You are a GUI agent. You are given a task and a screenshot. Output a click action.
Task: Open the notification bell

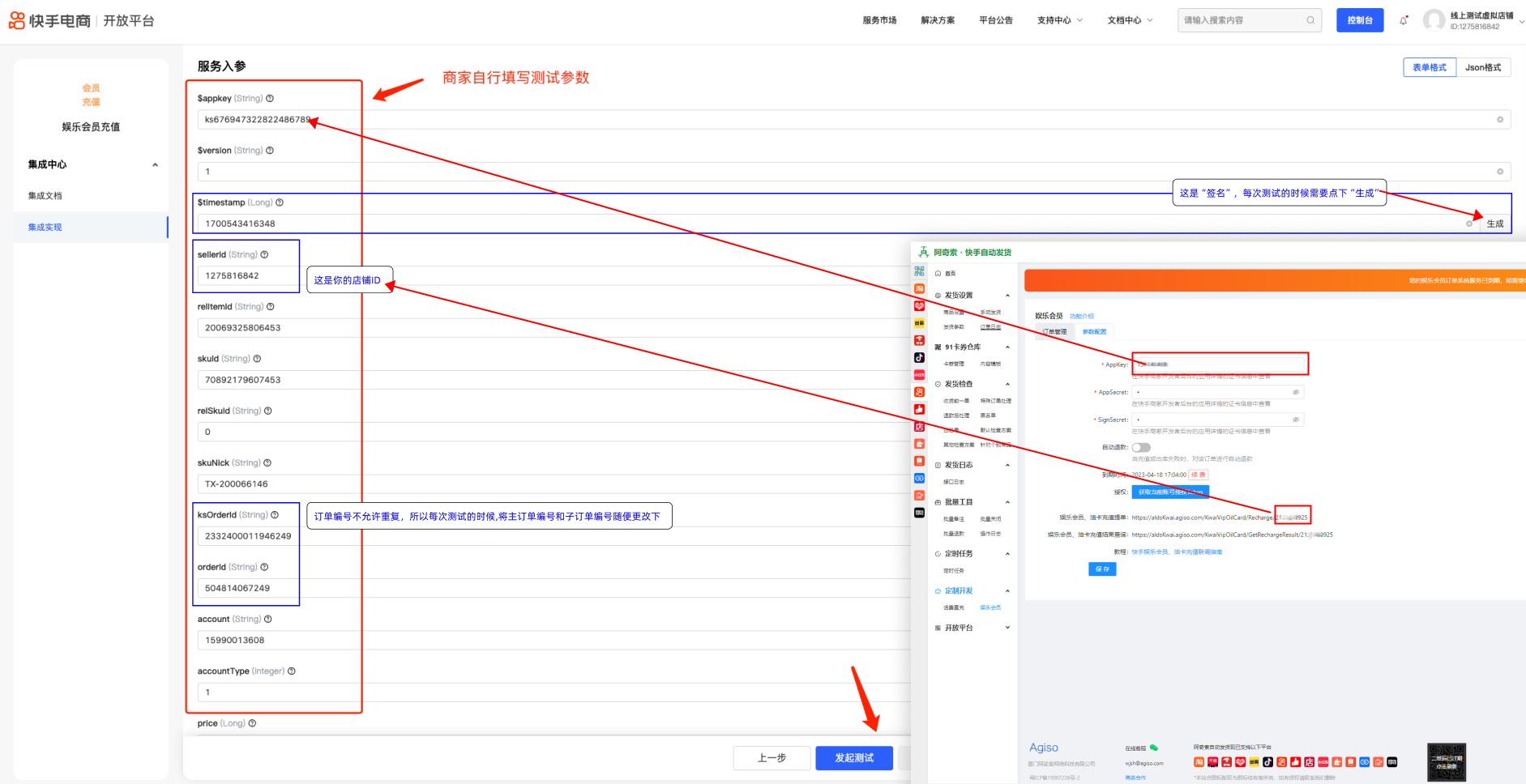pyautogui.click(x=1404, y=20)
